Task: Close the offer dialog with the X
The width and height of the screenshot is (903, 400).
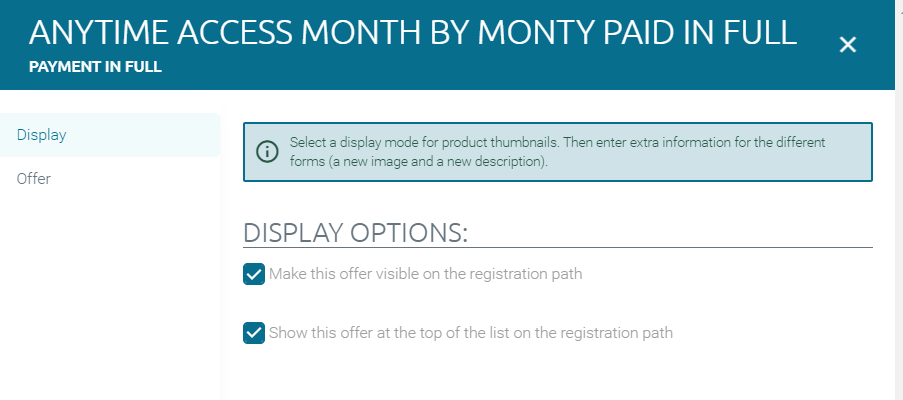Action: 848,45
